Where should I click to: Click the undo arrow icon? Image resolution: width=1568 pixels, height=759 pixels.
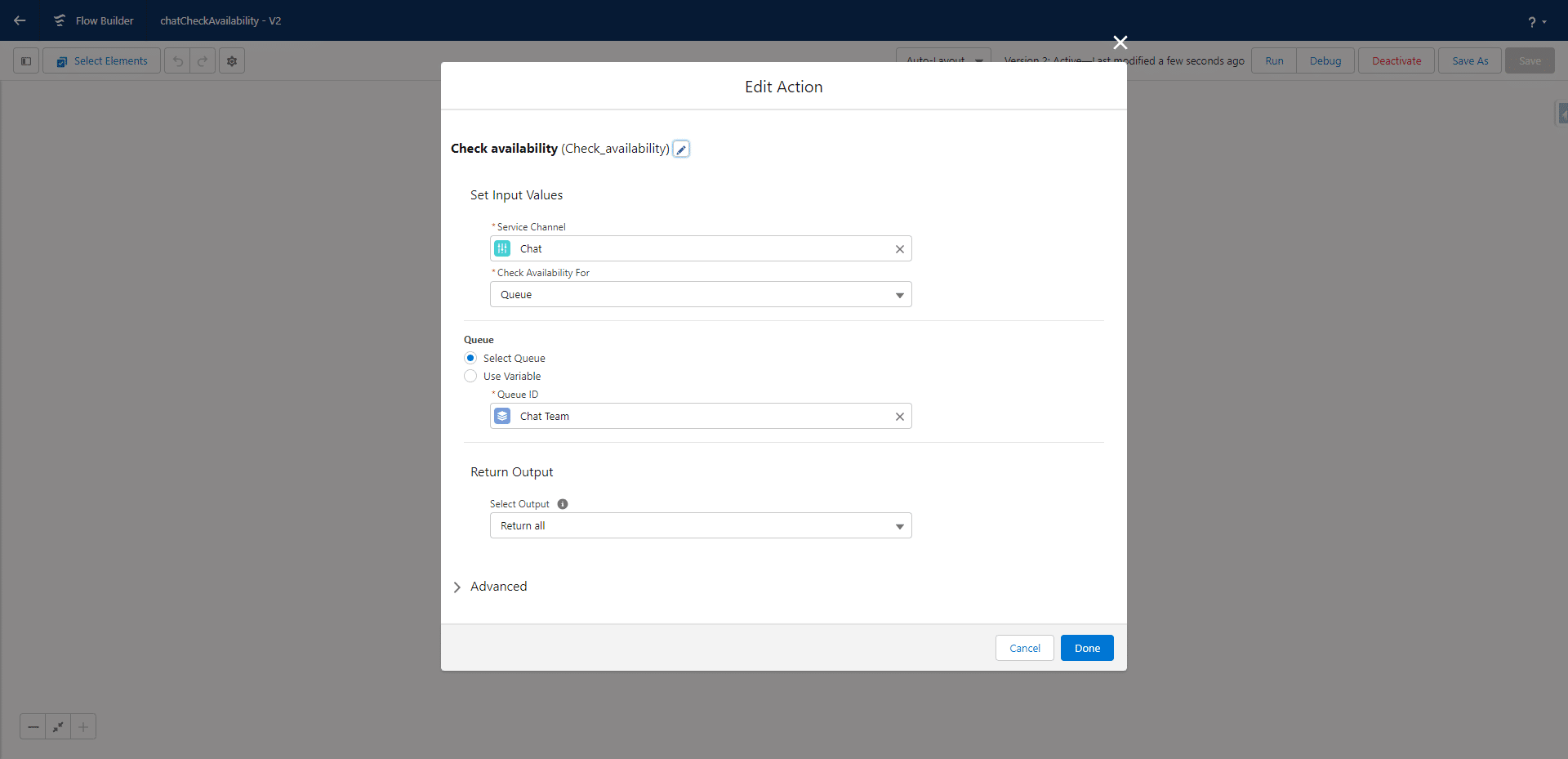[177, 61]
